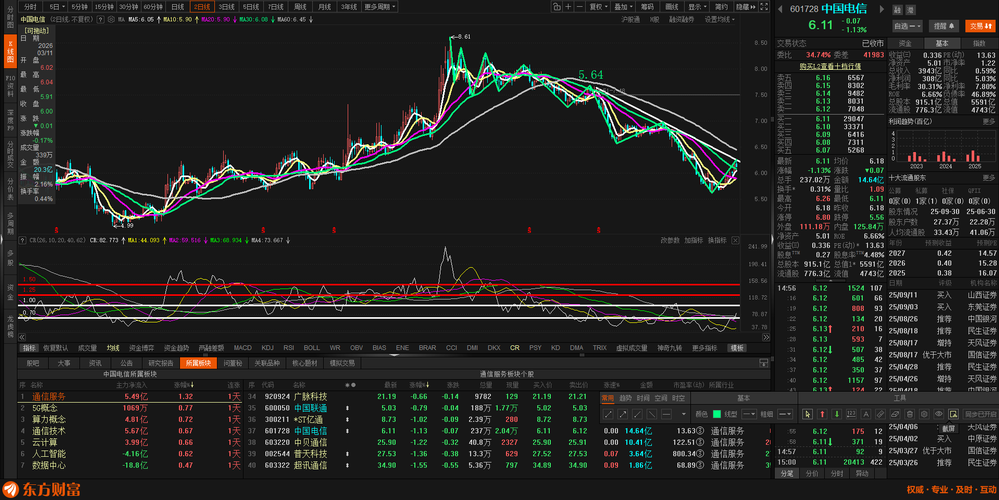999x500 pixels.
Task: Open MA settings gear icon near chart title
Action: 113,19
